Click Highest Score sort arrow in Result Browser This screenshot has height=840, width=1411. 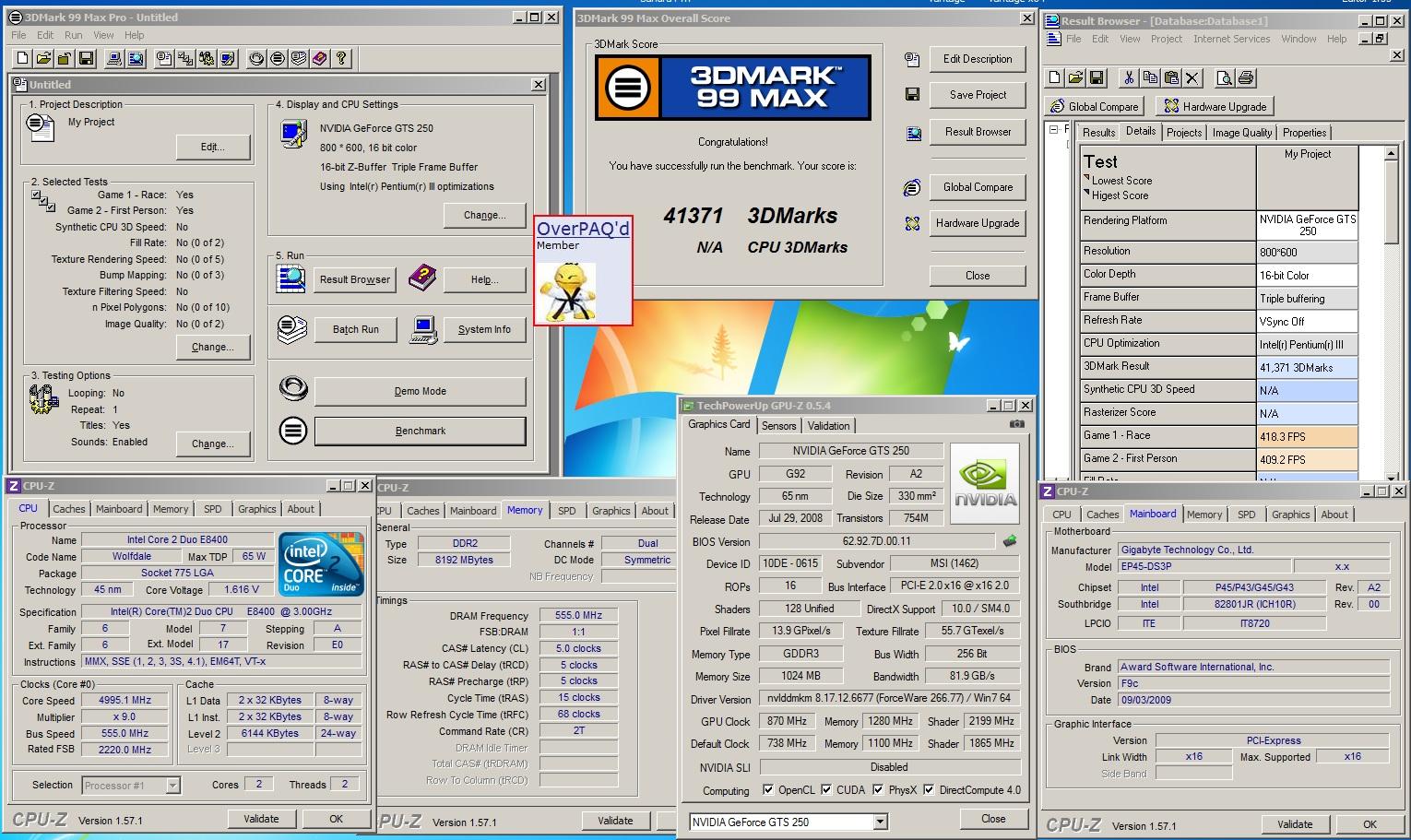coord(1087,193)
